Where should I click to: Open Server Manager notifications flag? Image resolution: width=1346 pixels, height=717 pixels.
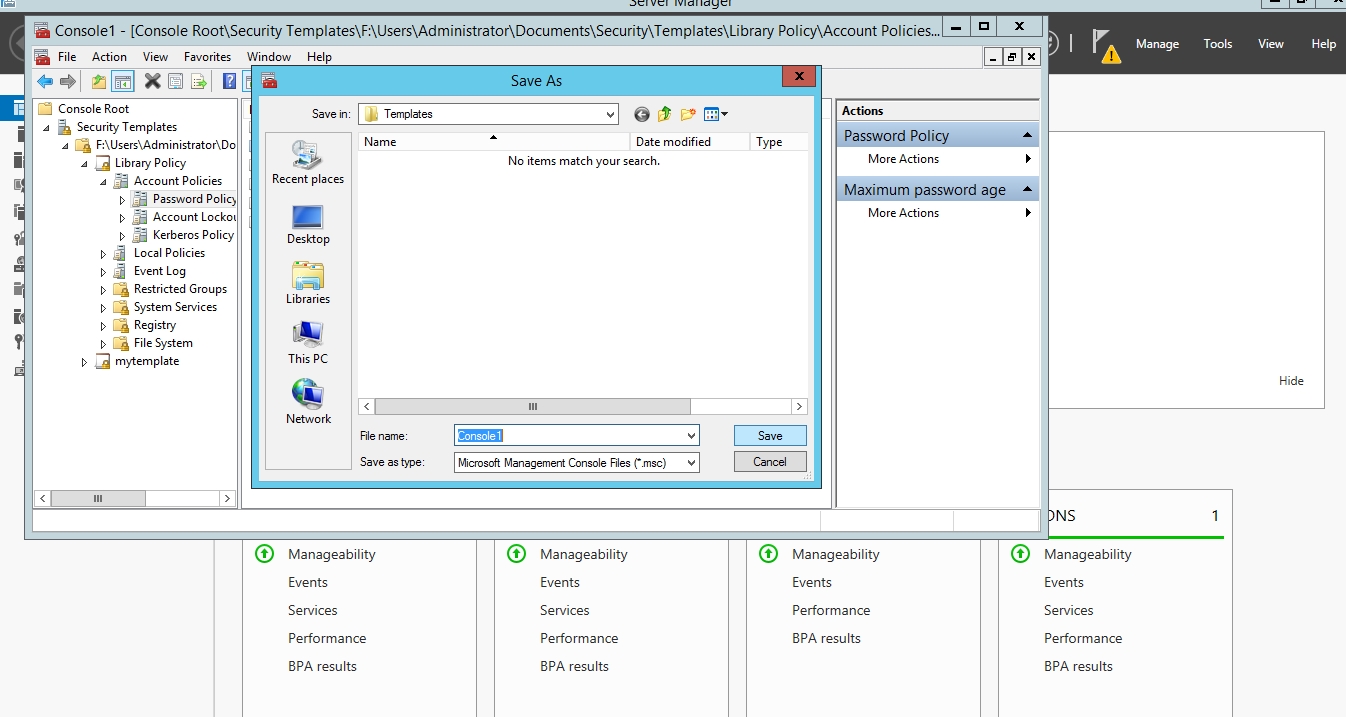(x=1103, y=44)
